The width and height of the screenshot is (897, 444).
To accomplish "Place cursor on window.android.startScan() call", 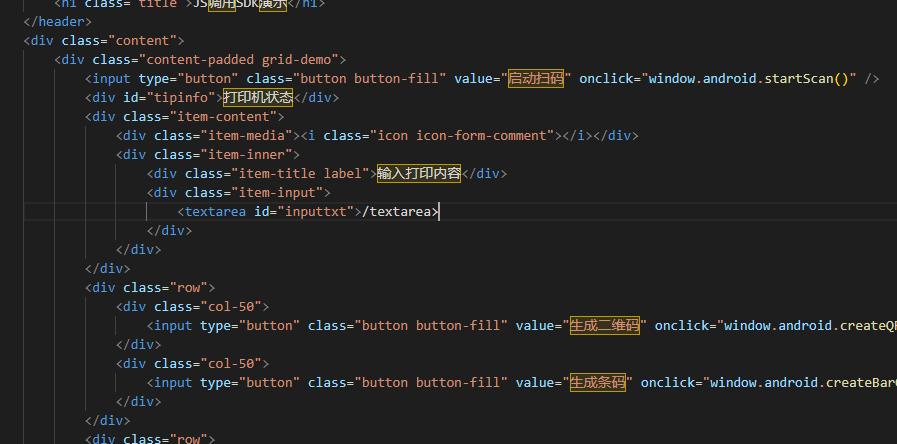I will [x=752, y=79].
